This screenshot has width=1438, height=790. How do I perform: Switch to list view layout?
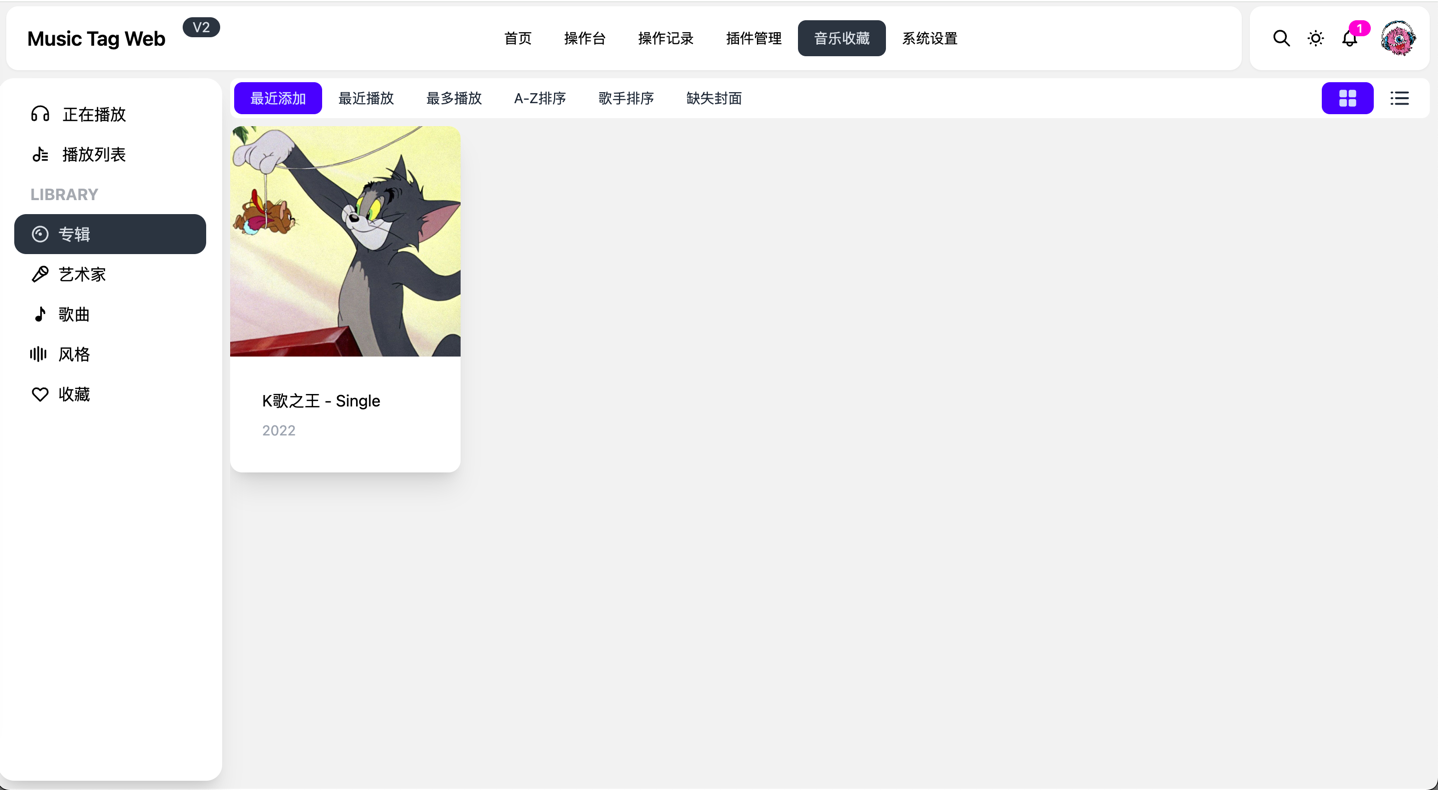(x=1399, y=98)
